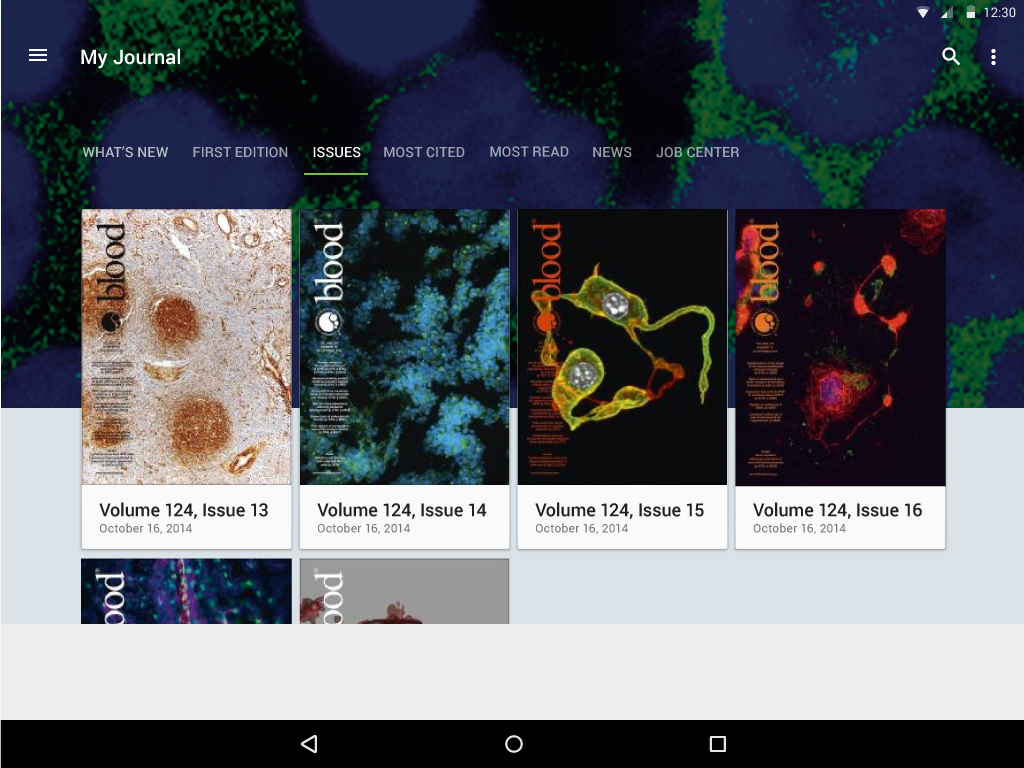Open the Most Read tab
This screenshot has width=1024, height=768.
pyautogui.click(x=529, y=152)
